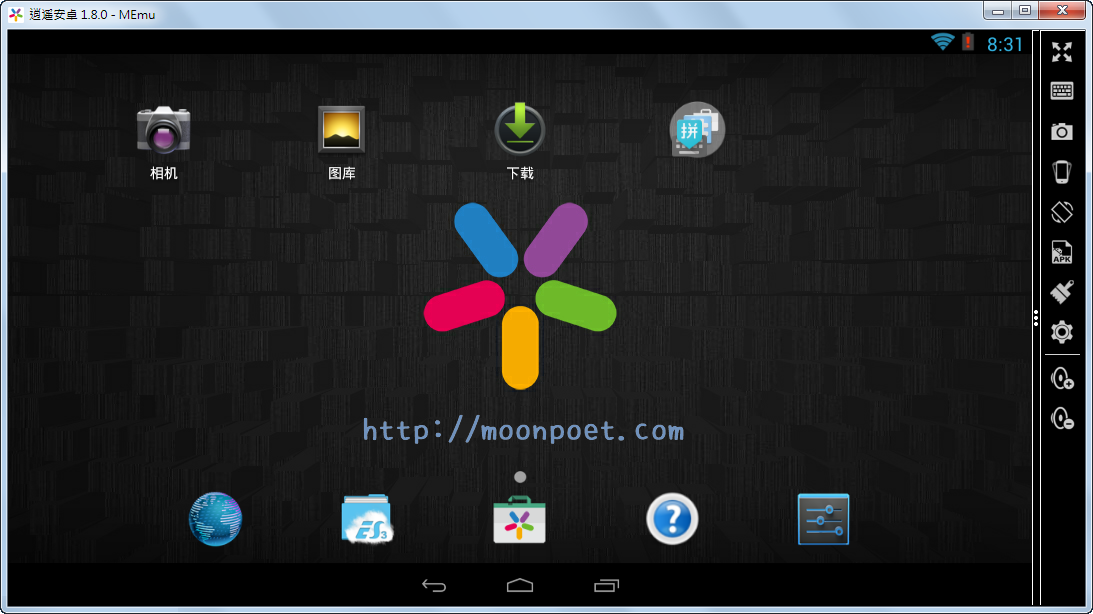Open ES File Explorer
This screenshot has height=614, width=1093.
367,519
